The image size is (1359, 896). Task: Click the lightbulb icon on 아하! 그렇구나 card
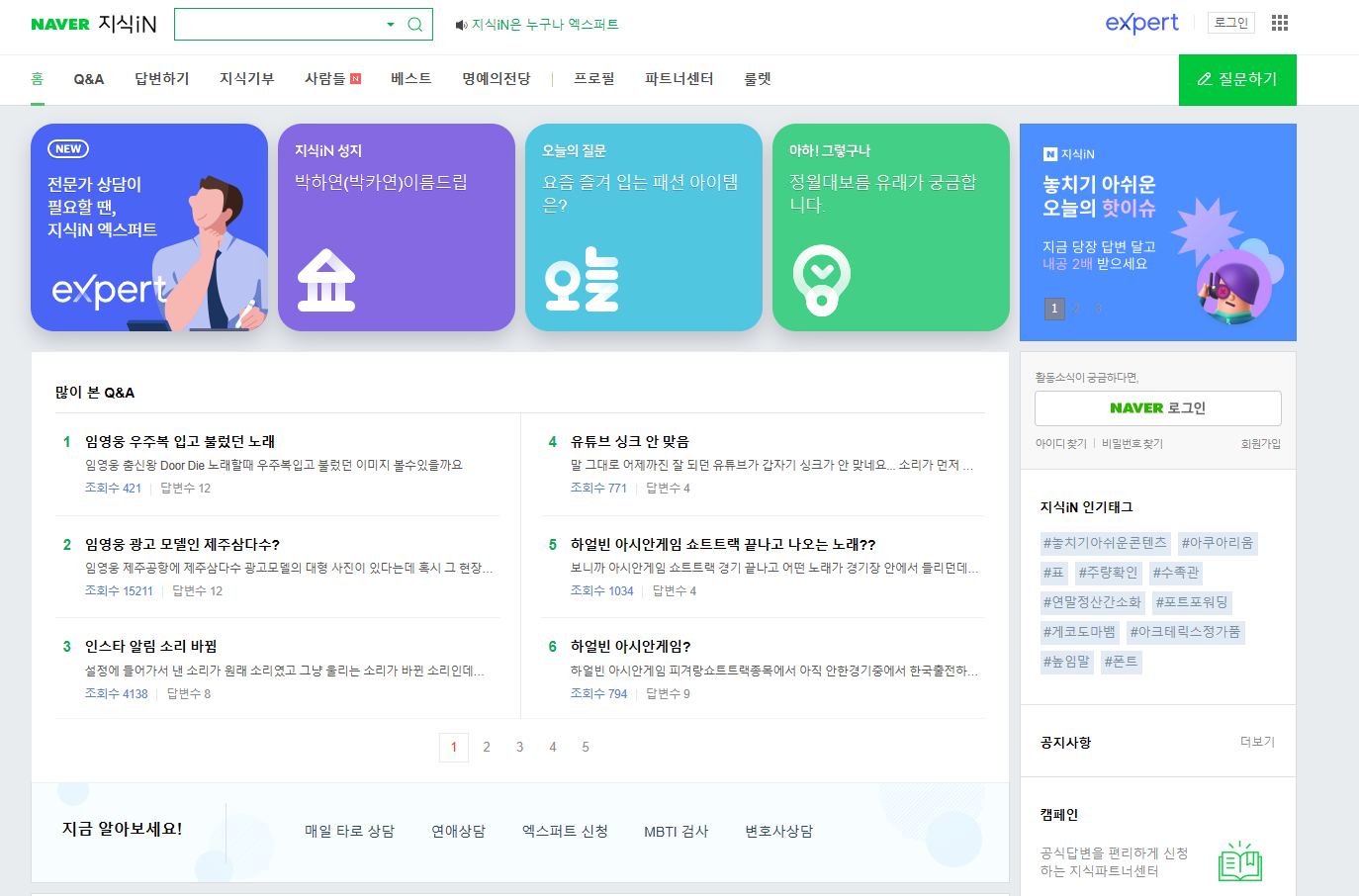821,281
